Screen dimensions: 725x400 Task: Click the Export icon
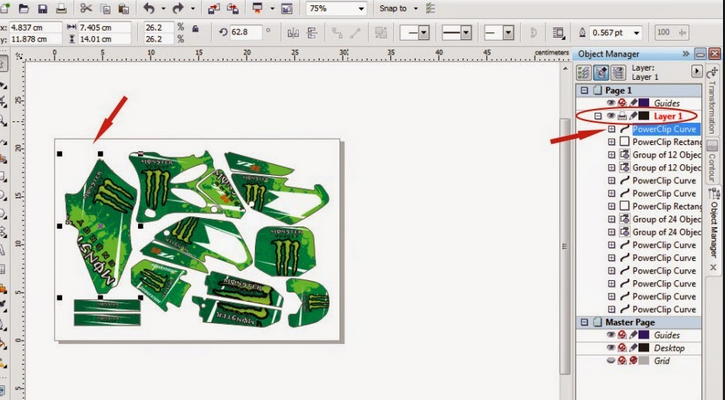[x=233, y=8]
